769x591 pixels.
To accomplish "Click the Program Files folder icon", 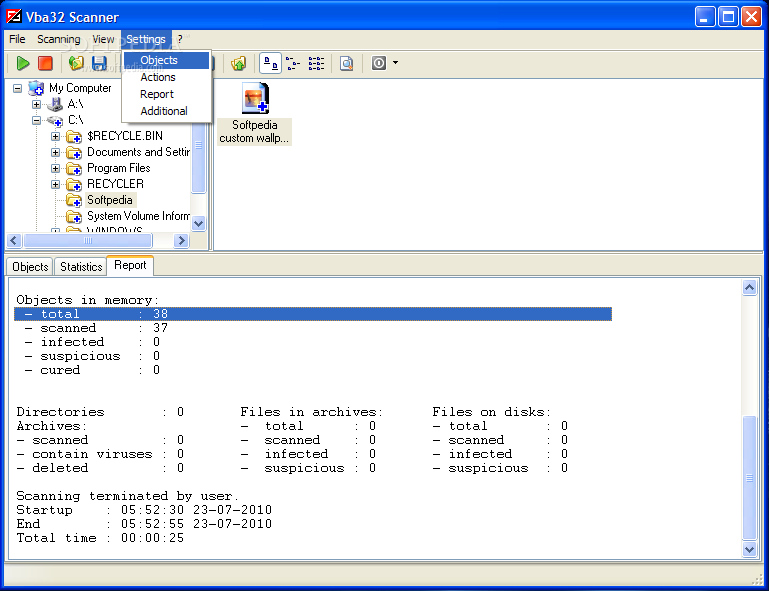I will click(x=74, y=169).
